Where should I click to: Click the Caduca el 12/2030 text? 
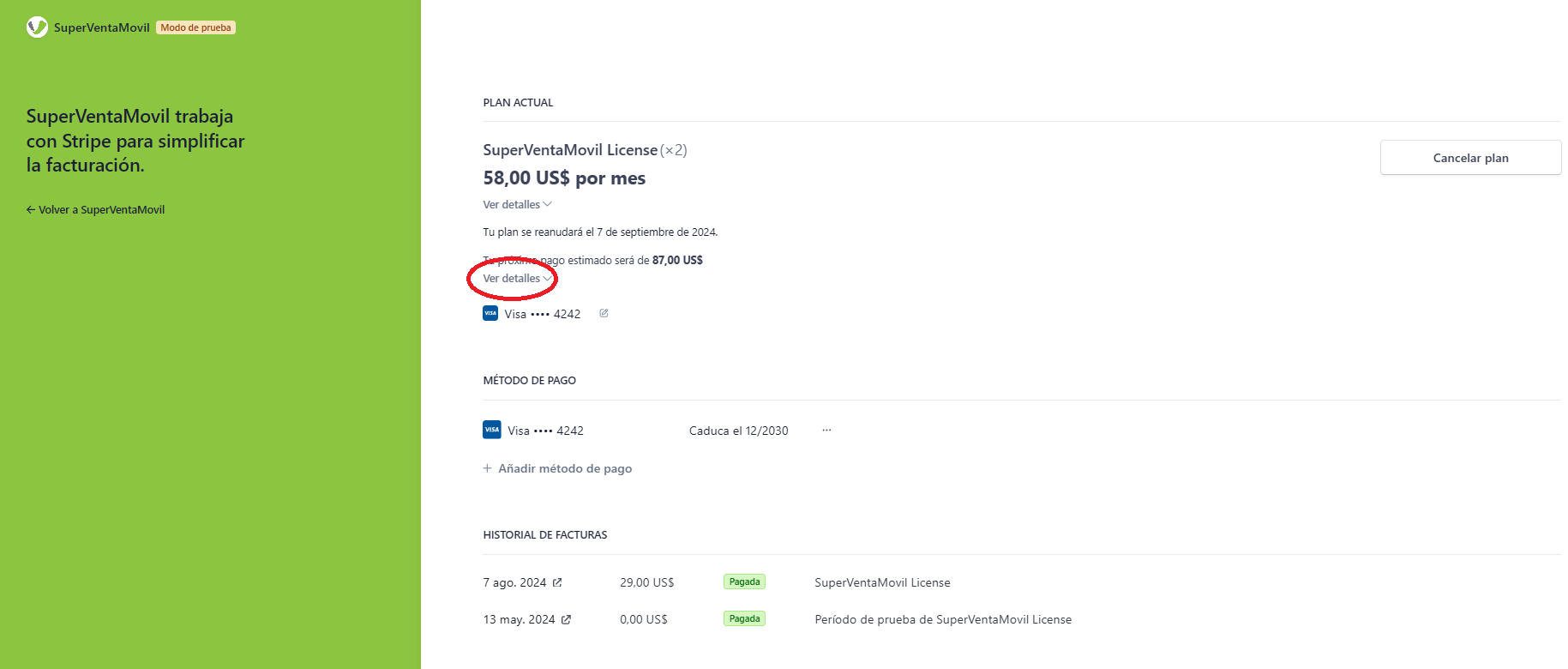coord(738,431)
